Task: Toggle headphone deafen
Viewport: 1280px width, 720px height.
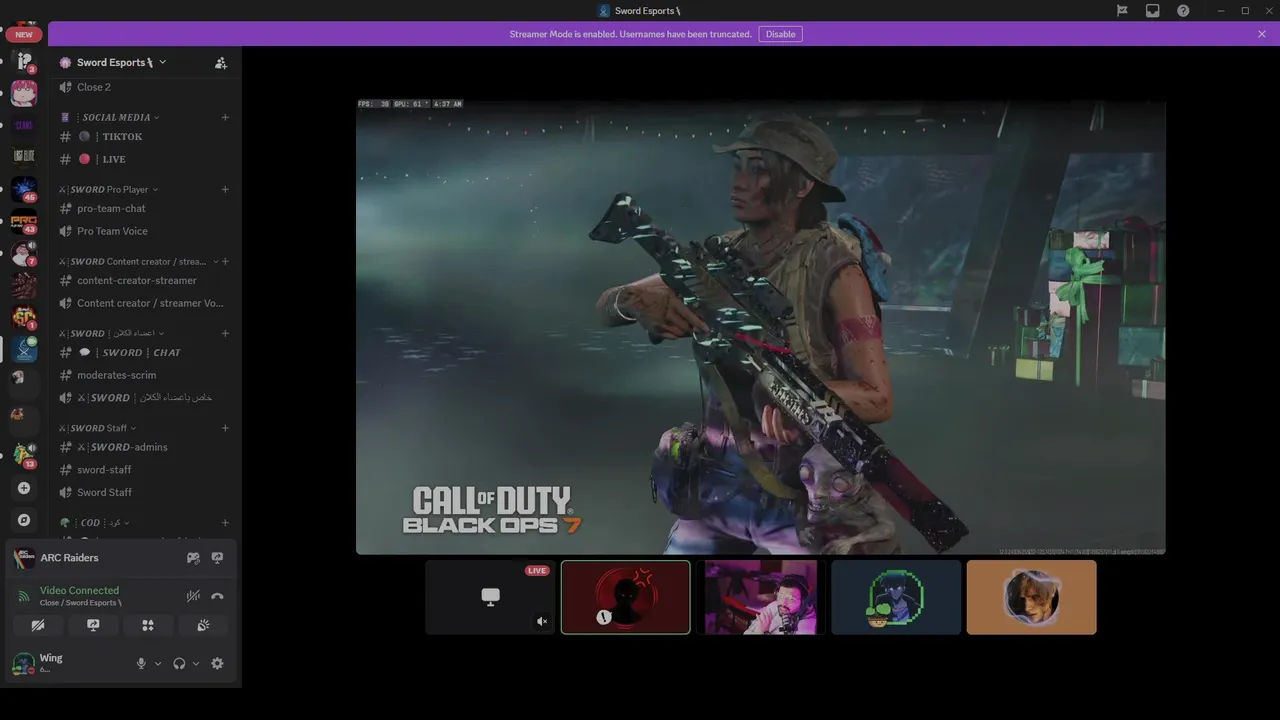Action: [179, 663]
